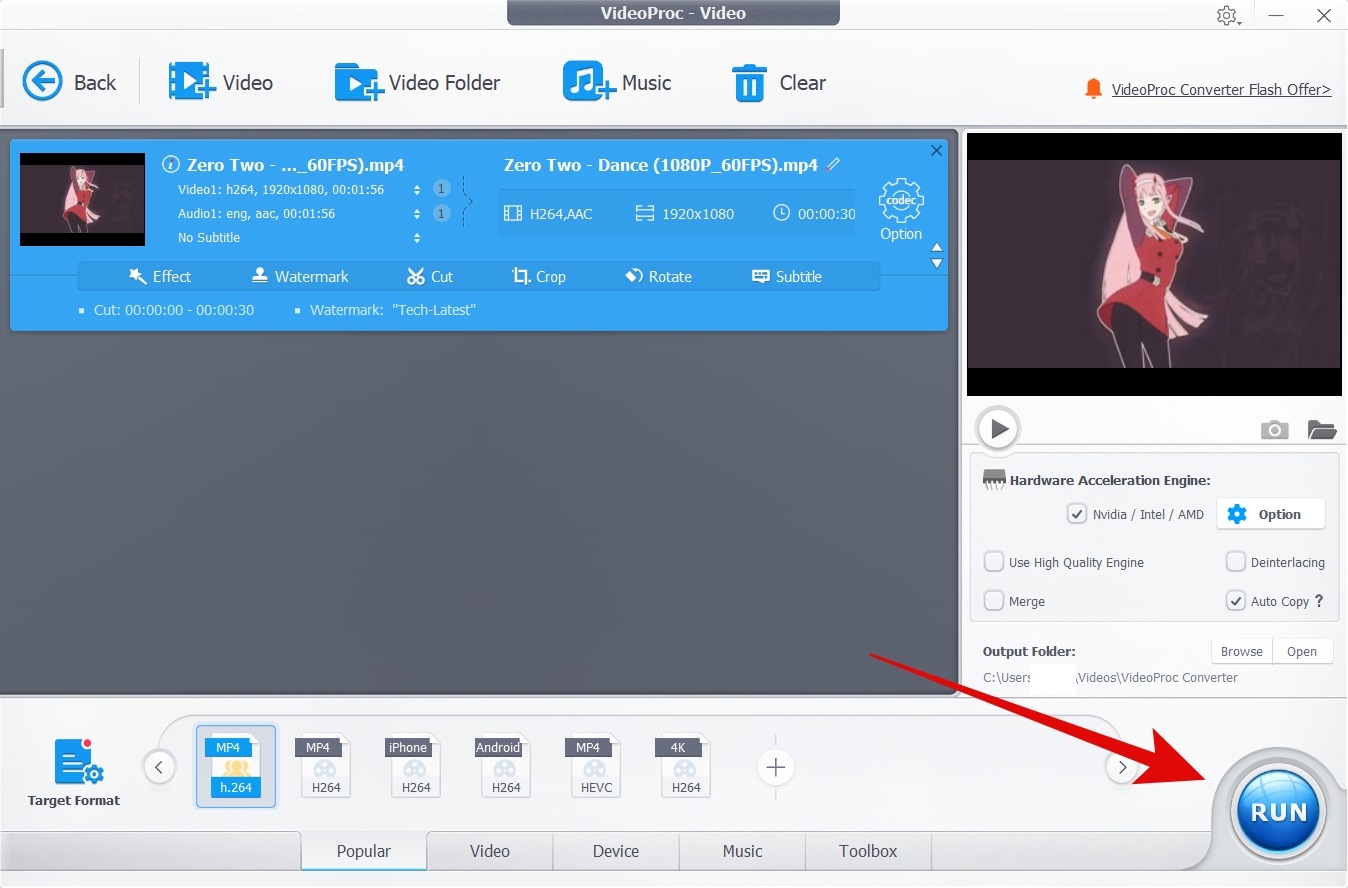Toggle the Auto Copy checkbox

1236,601
